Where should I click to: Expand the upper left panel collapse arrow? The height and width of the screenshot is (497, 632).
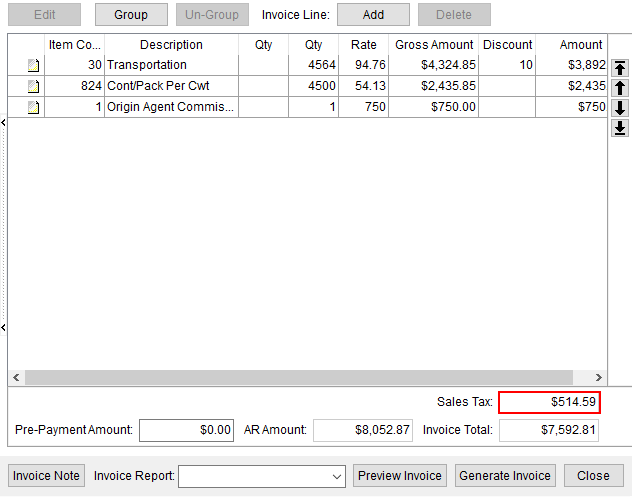3,122
